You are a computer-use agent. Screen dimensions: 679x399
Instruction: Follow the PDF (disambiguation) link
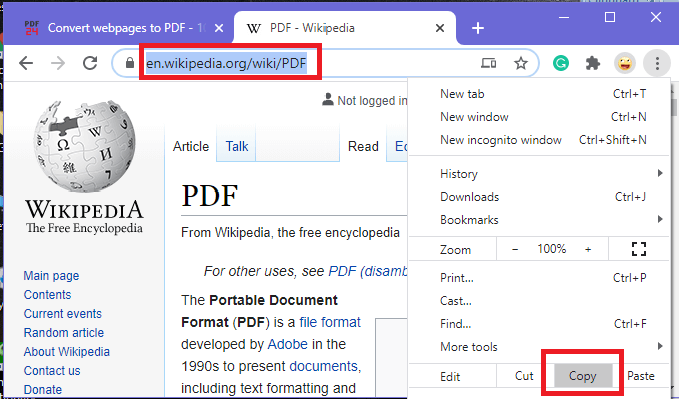click(368, 271)
